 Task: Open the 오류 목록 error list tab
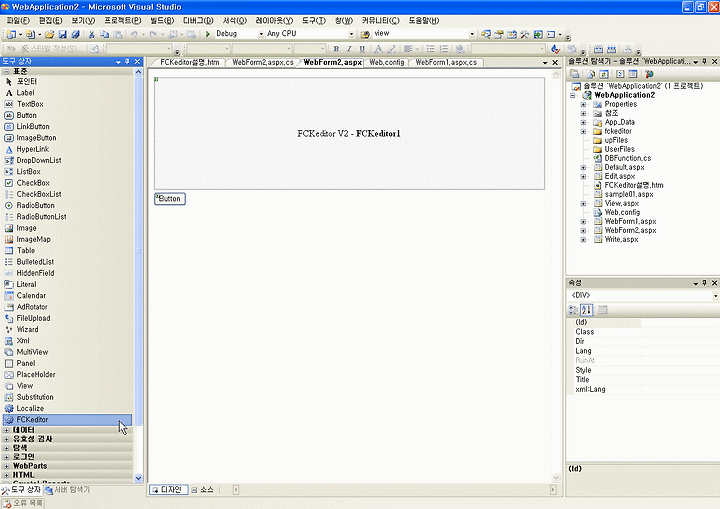[x=23, y=503]
